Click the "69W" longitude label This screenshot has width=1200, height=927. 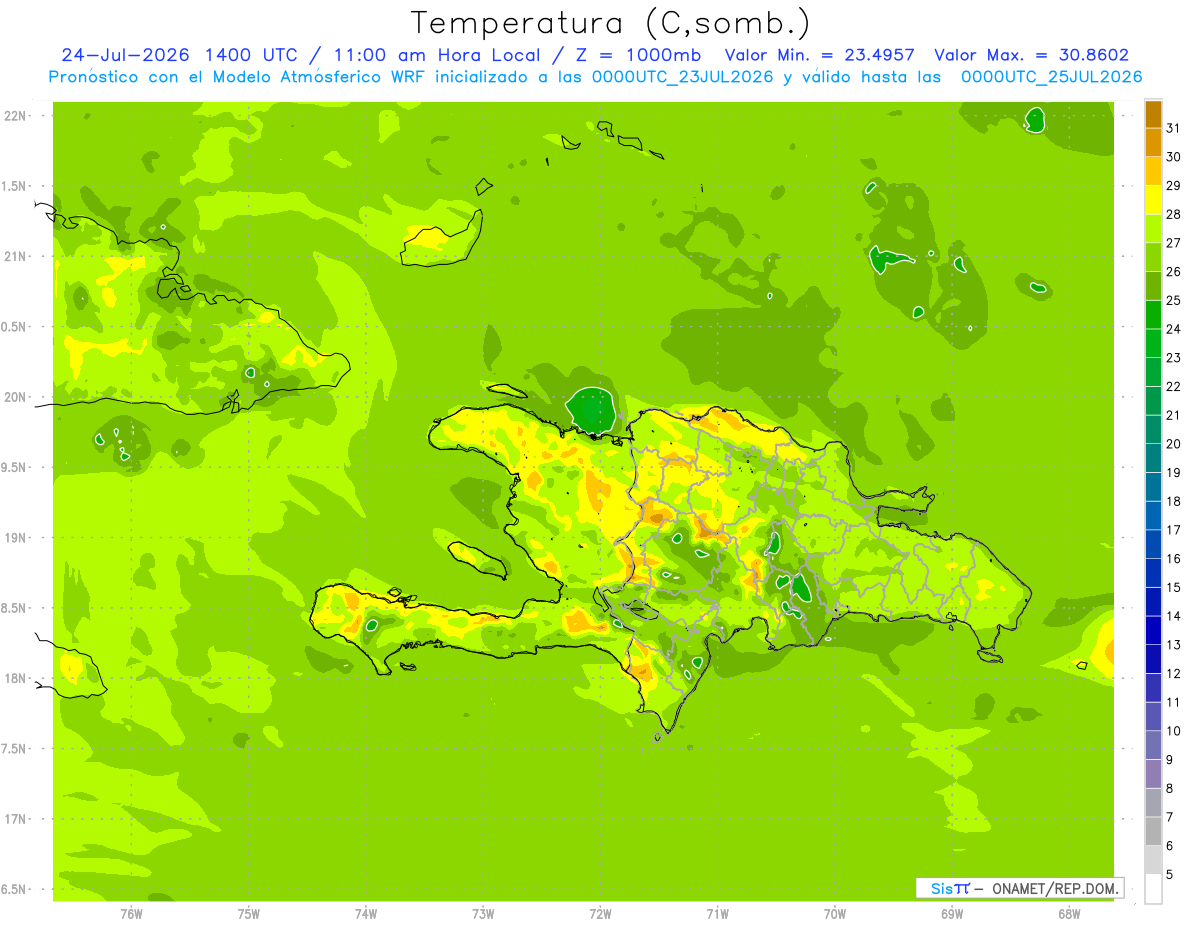coord(952,914)
